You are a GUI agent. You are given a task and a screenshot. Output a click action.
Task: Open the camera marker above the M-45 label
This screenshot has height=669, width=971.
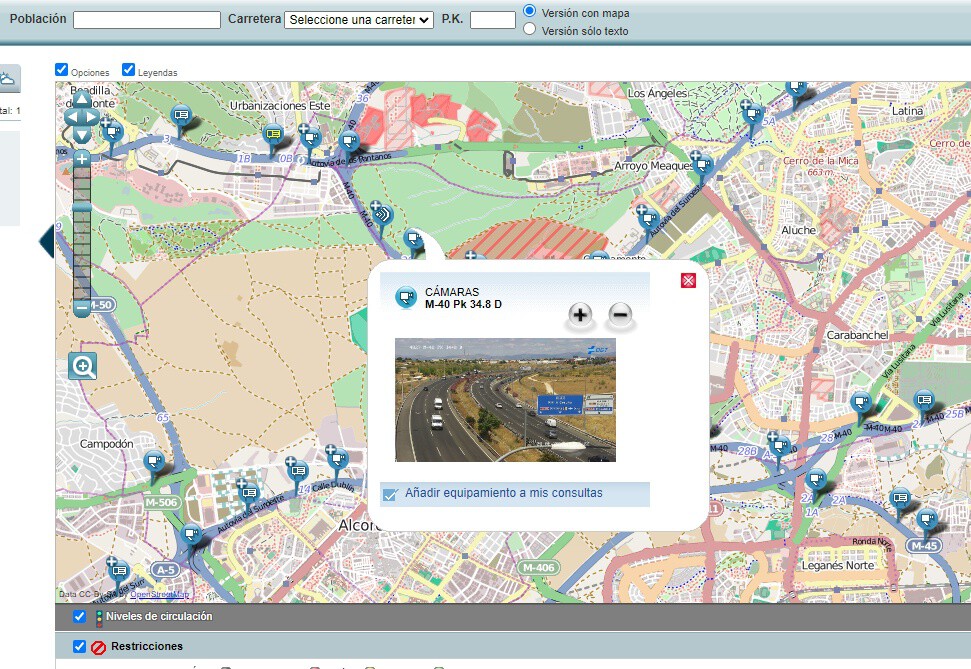927,520
